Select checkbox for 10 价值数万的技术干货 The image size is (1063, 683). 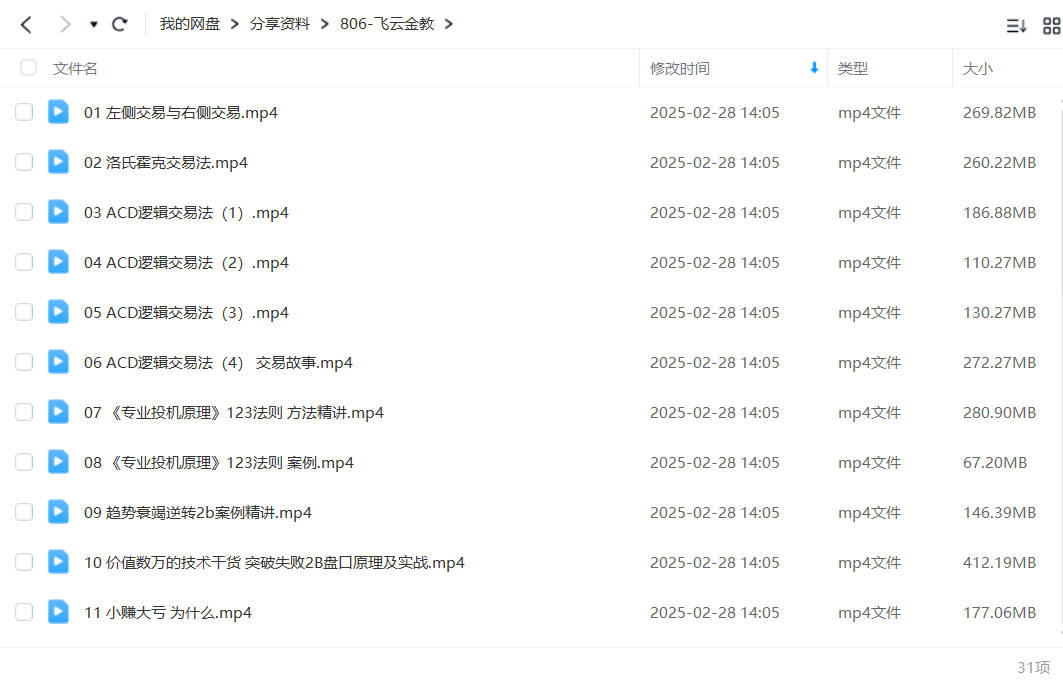(24, 562)
